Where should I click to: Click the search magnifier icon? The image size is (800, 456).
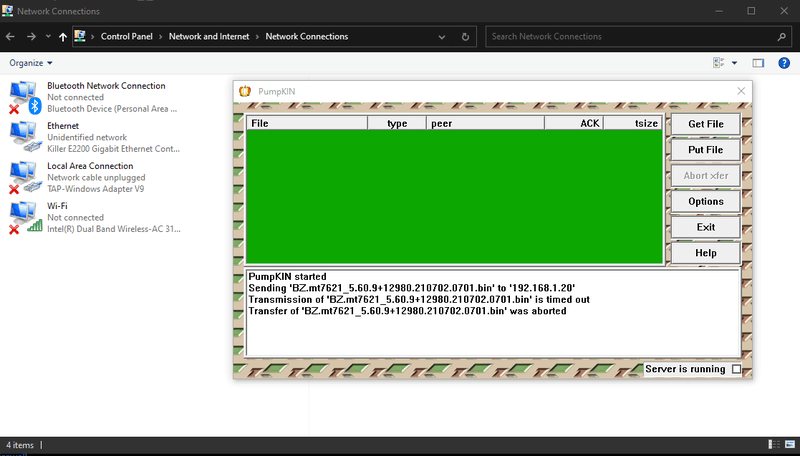781,37
